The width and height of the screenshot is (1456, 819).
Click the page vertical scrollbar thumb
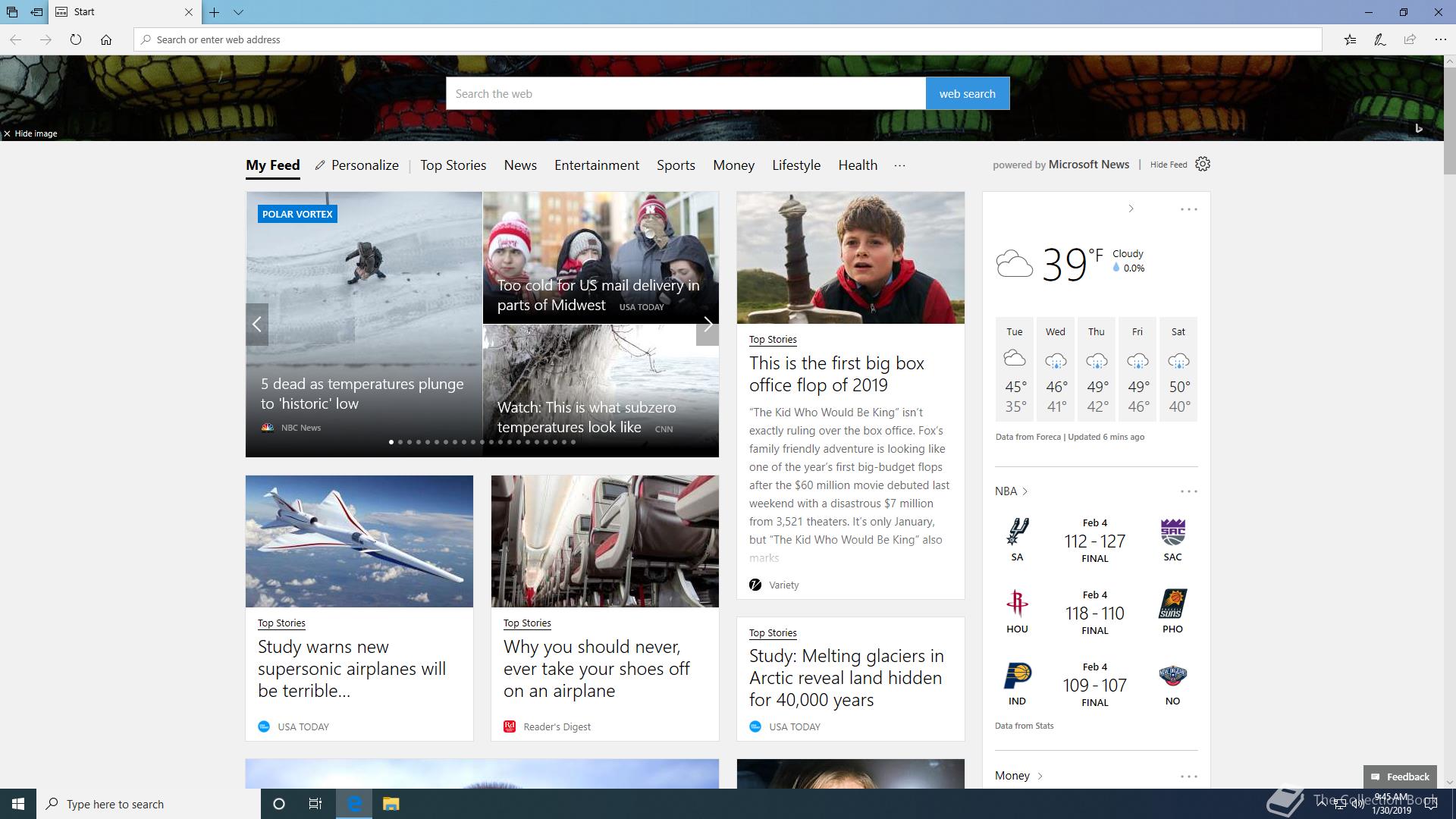[x=1449, y=121]
